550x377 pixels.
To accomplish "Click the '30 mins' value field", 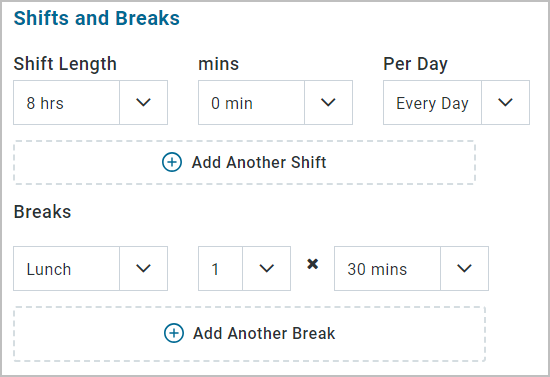I will point(388,268).
